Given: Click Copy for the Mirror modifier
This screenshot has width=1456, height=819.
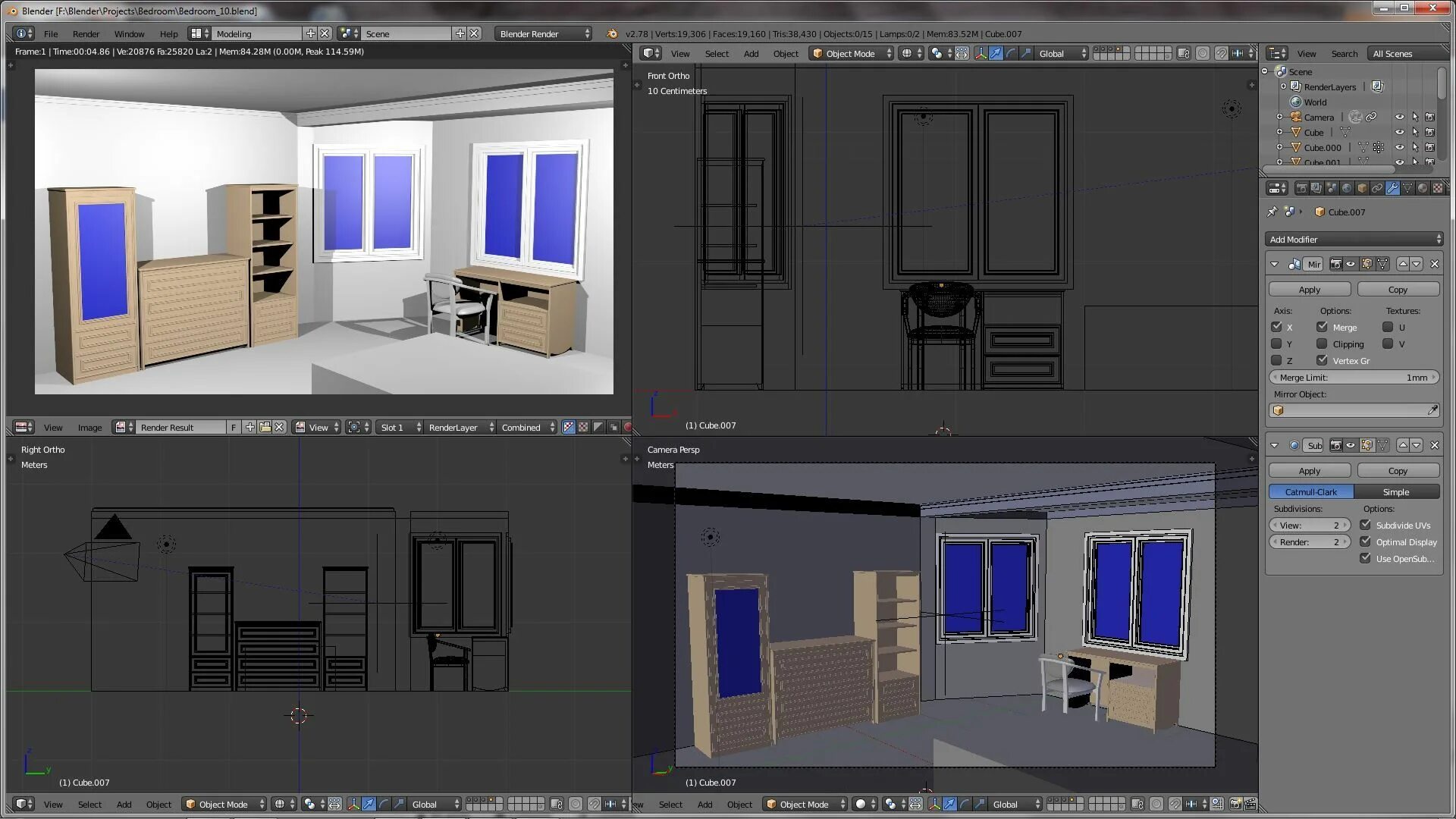Looking at the screenshot, I should (x=1398, y=289).
